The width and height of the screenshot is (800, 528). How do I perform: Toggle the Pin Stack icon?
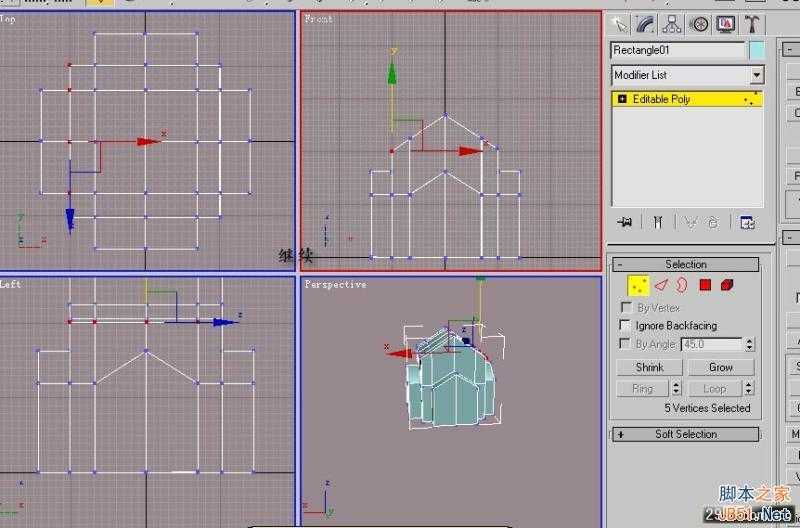624,222
